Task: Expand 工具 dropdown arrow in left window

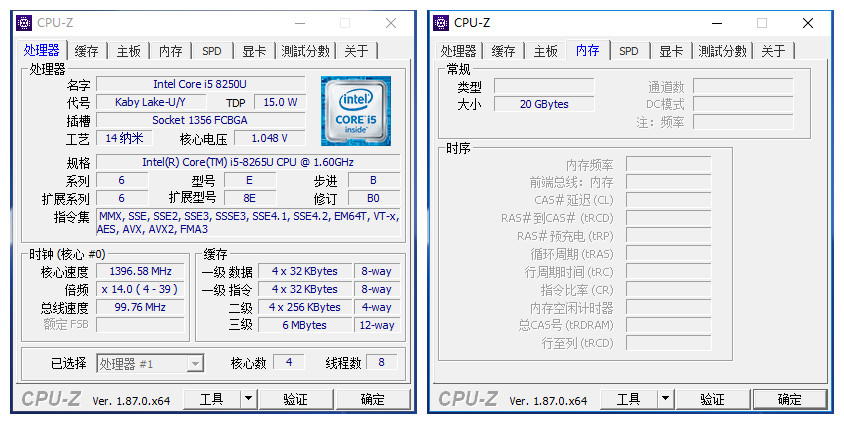Action: (248, 399)
